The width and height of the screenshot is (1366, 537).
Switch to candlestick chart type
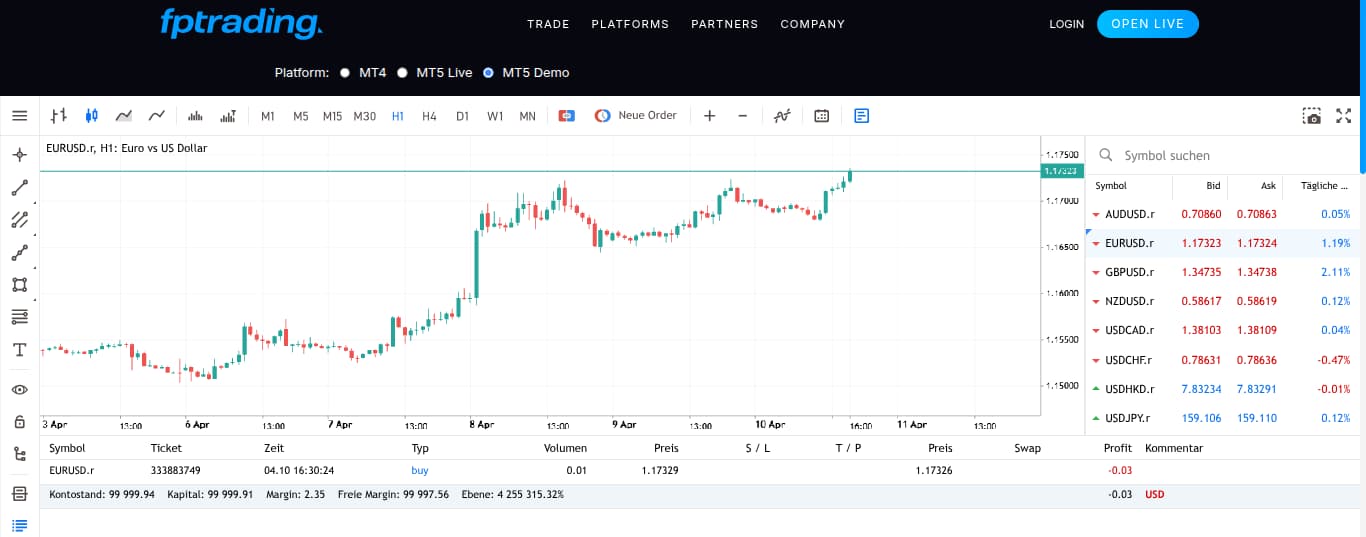(x=92, y=116)
